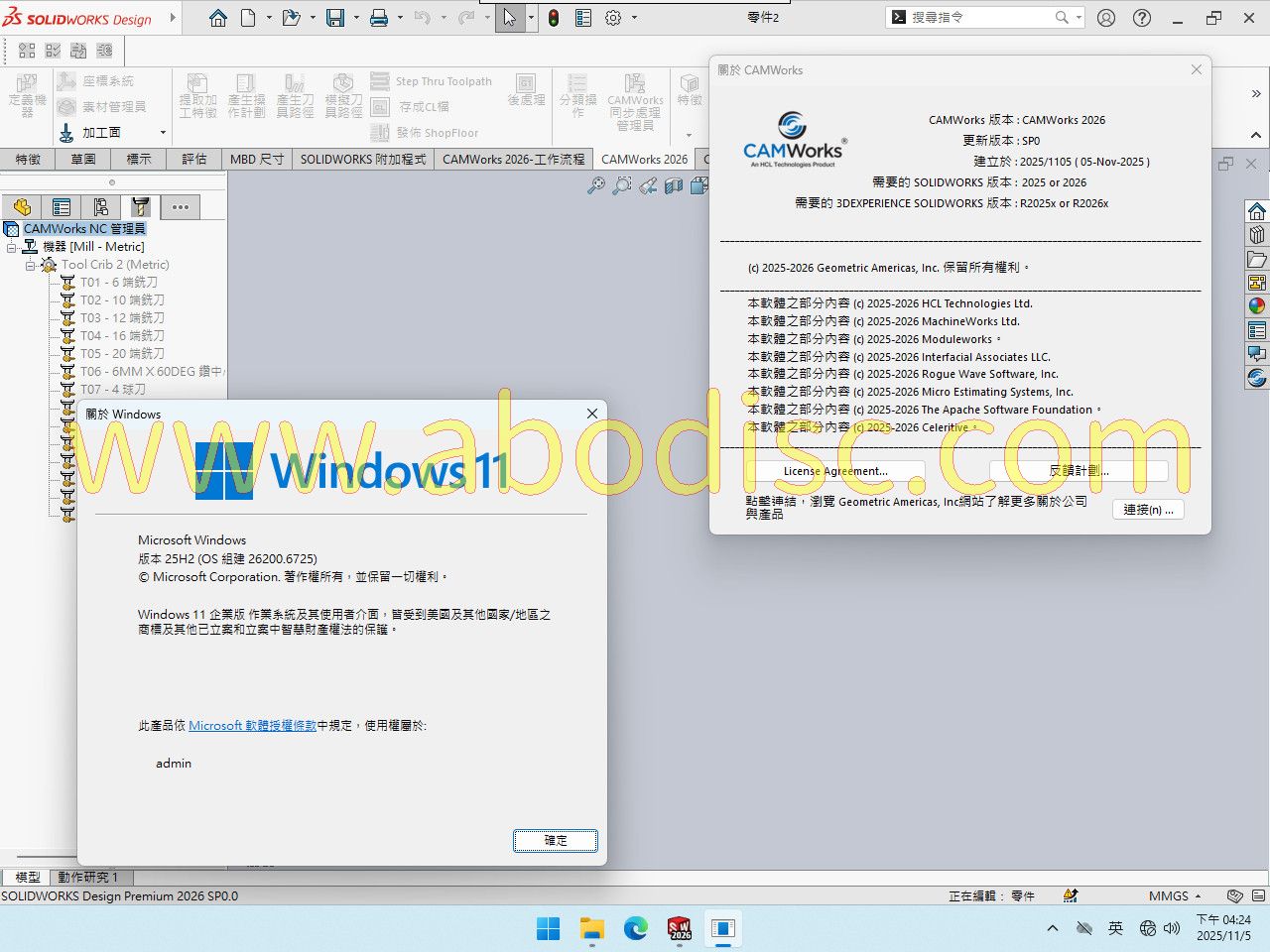Toggle the 英 input language indicator
This screenshot has height=952, width=1270.
[x=1115, y=928]
